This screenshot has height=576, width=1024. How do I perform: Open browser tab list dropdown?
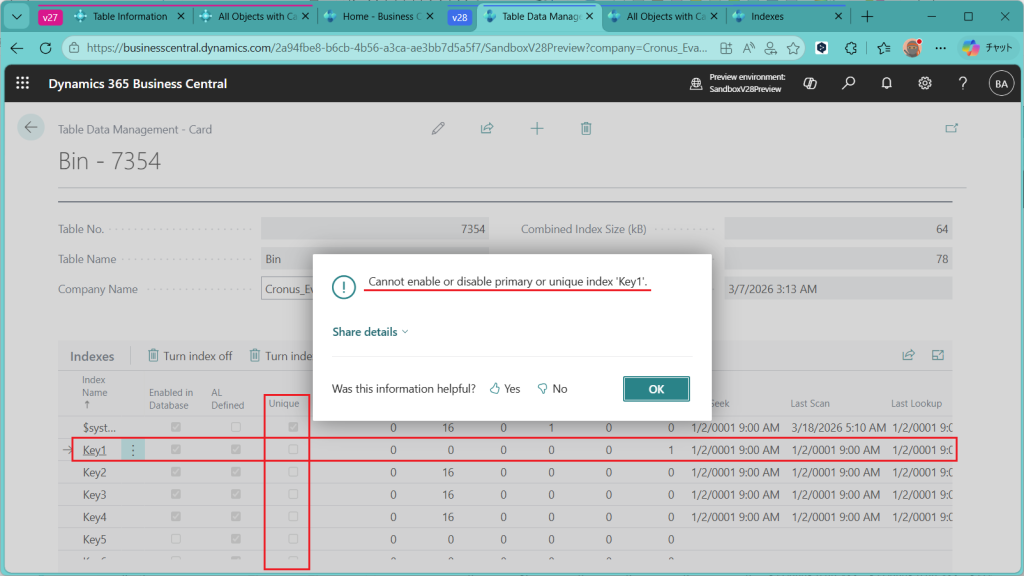coord(15,17)
